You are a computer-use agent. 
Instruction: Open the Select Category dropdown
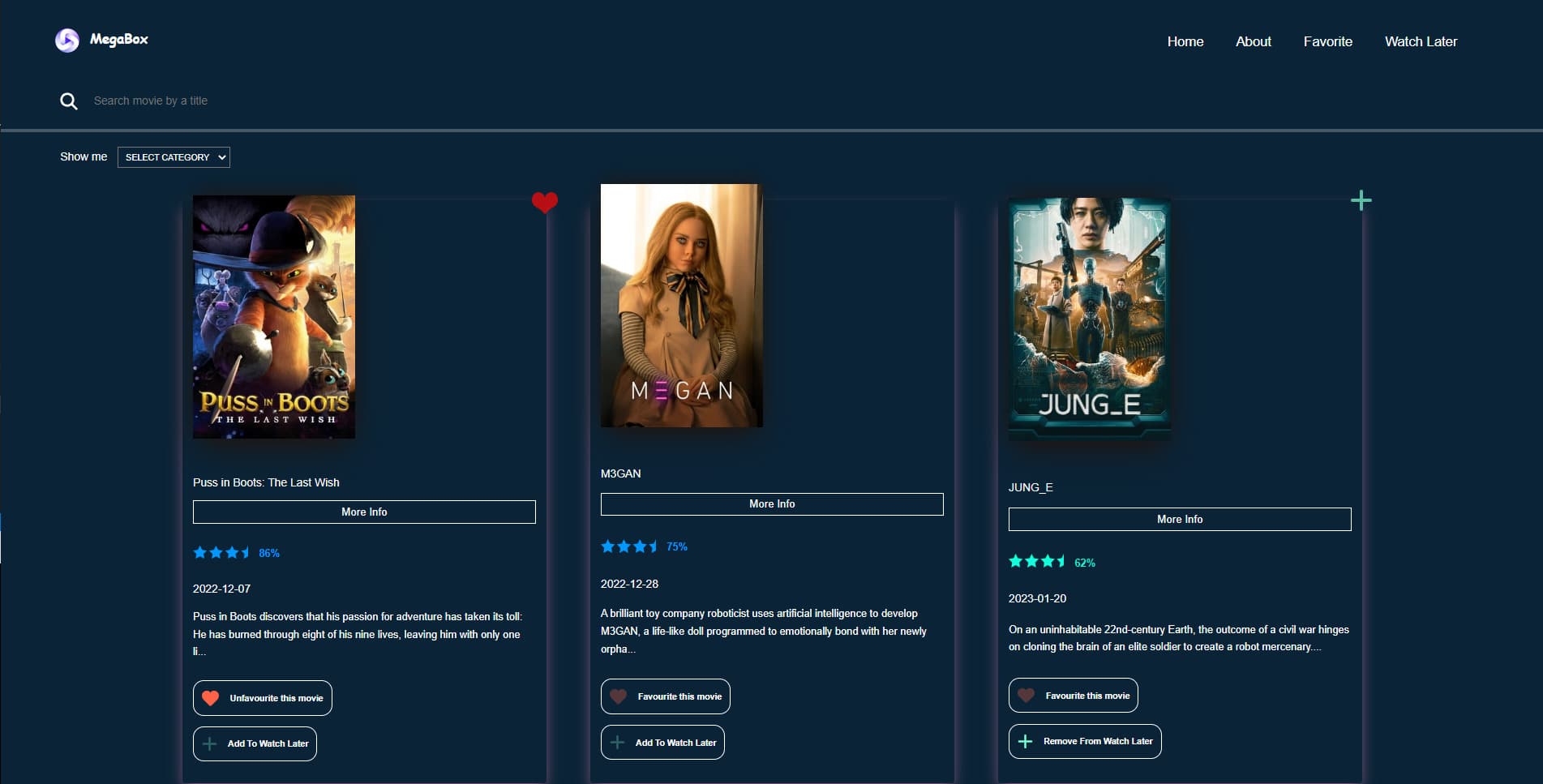(174, 157)
